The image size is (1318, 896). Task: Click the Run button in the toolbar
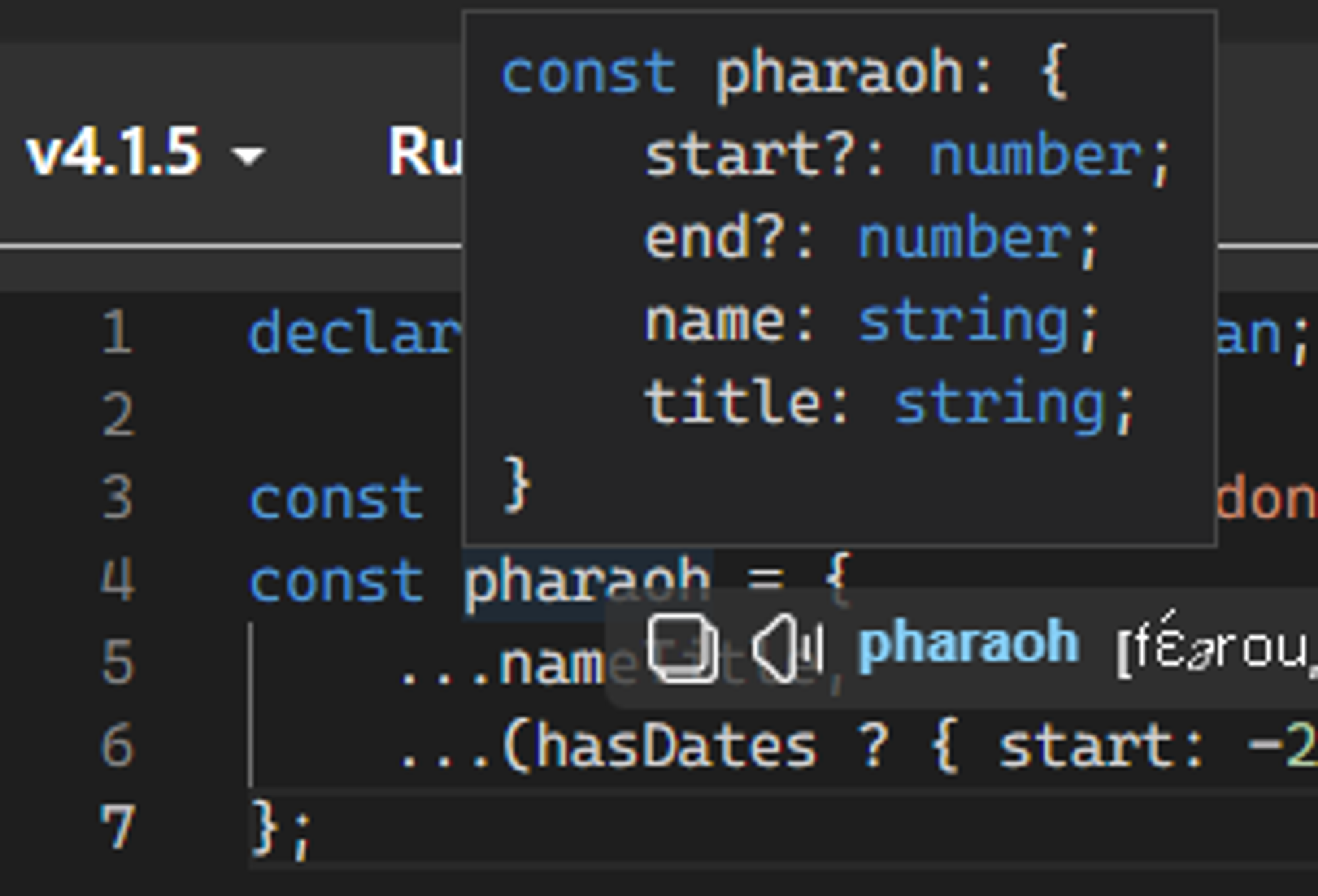pyautogui.click(x=425, y=153)
